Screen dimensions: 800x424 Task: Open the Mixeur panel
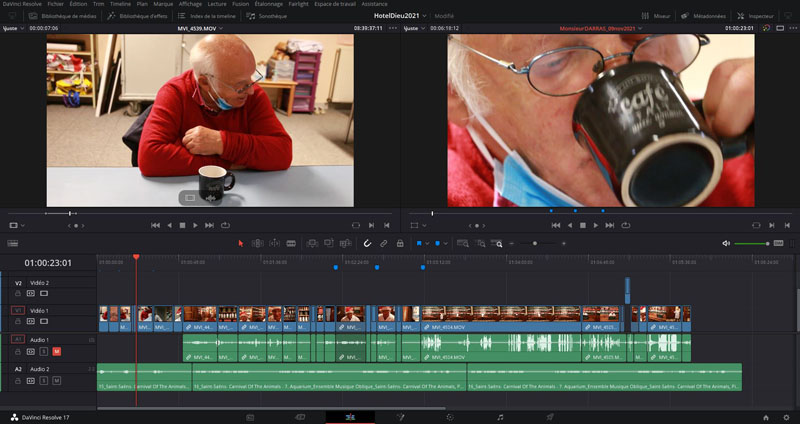point(656,16)
